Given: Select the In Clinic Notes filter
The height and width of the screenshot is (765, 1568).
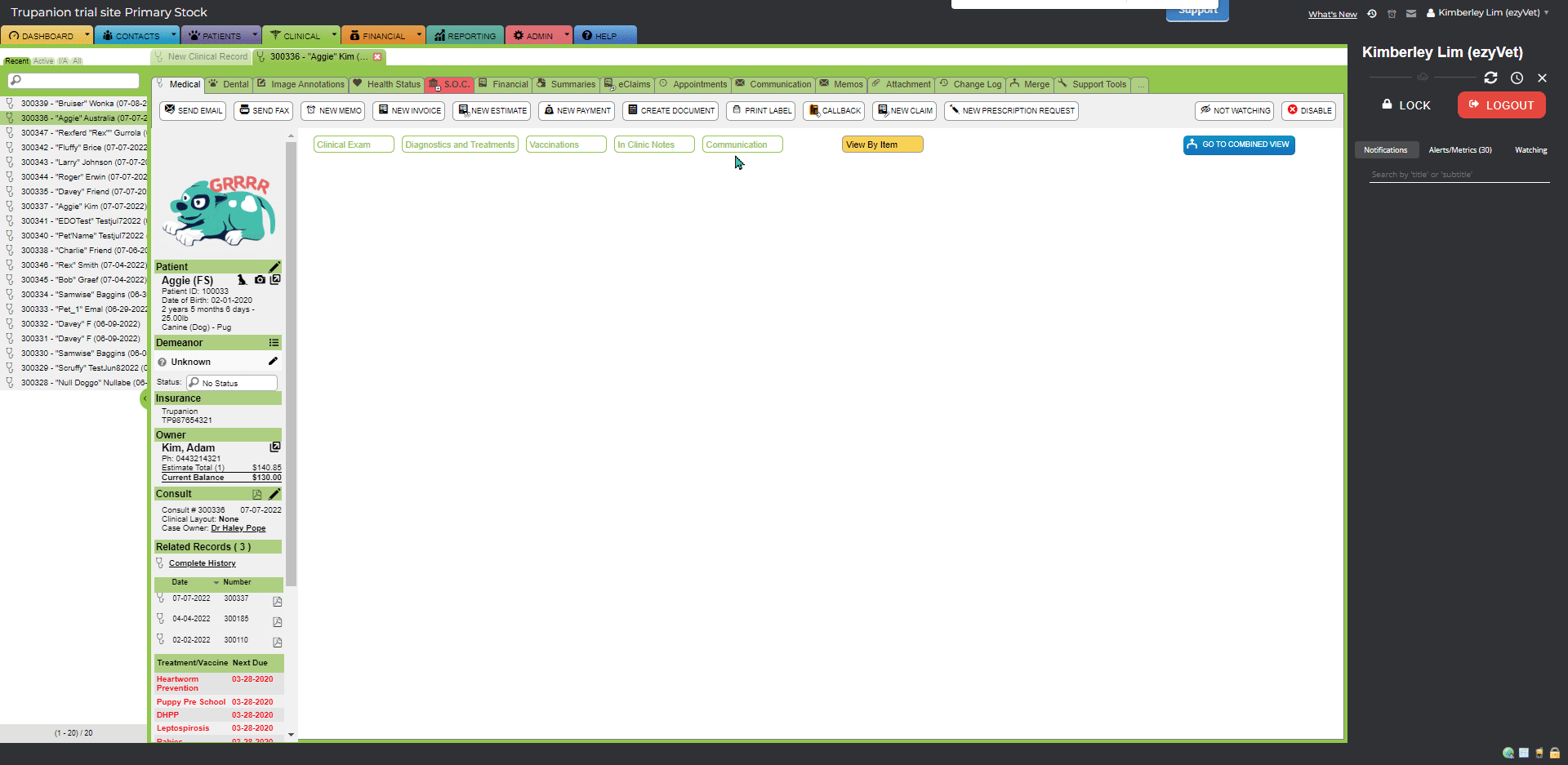Looking at the screenshot, I should click(x=654, y=145).
